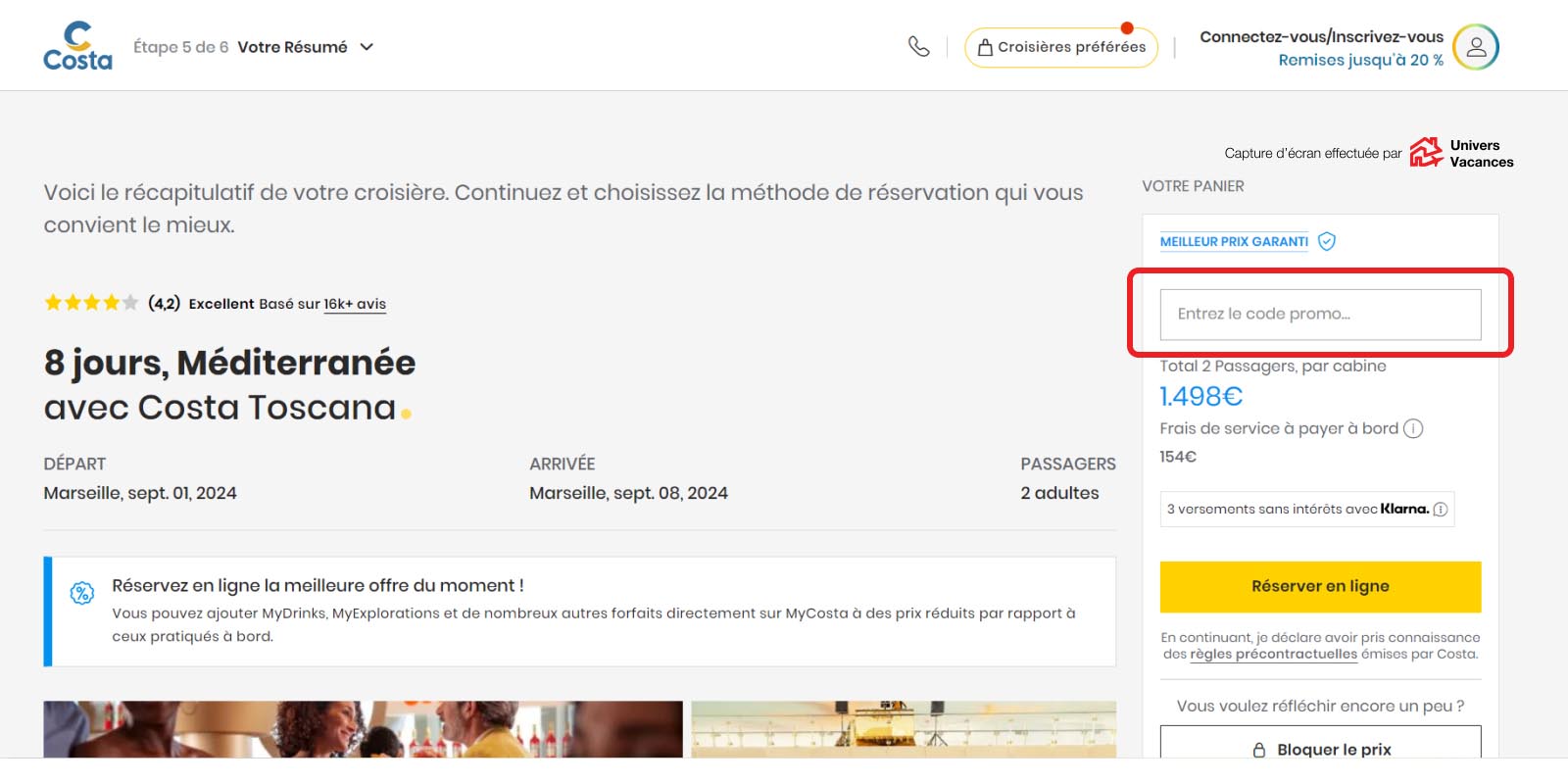Click Connectez-vous/Inscrivez-vous link
Image resolution: width=1568 pixels, height=784 pixels.
click(x=1321, y=37)
